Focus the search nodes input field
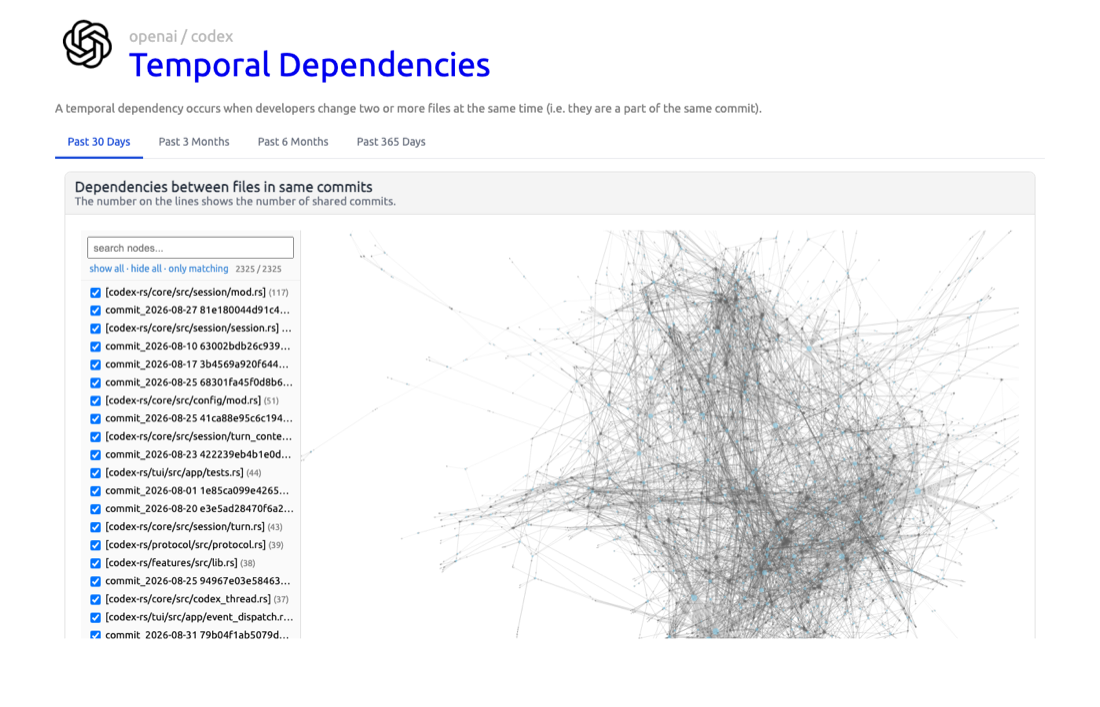The height and width of the screenshot is (707, 1100). pyautogui.click(x=190, y=248)
